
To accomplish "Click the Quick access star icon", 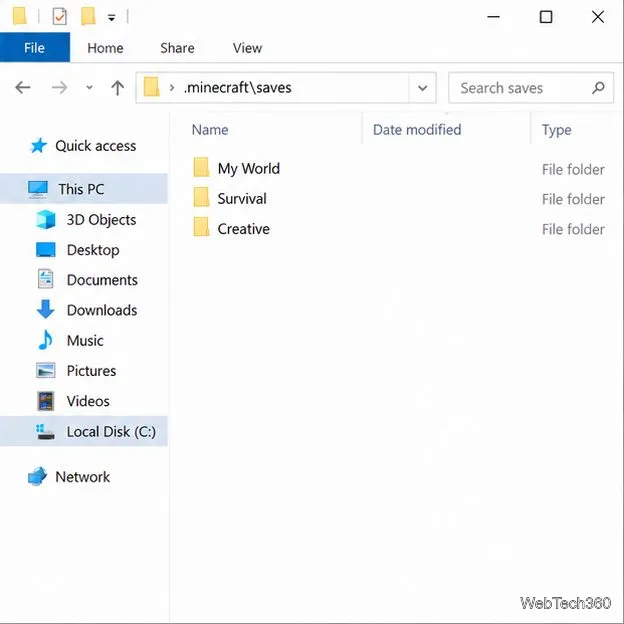I will click(39, 145).
